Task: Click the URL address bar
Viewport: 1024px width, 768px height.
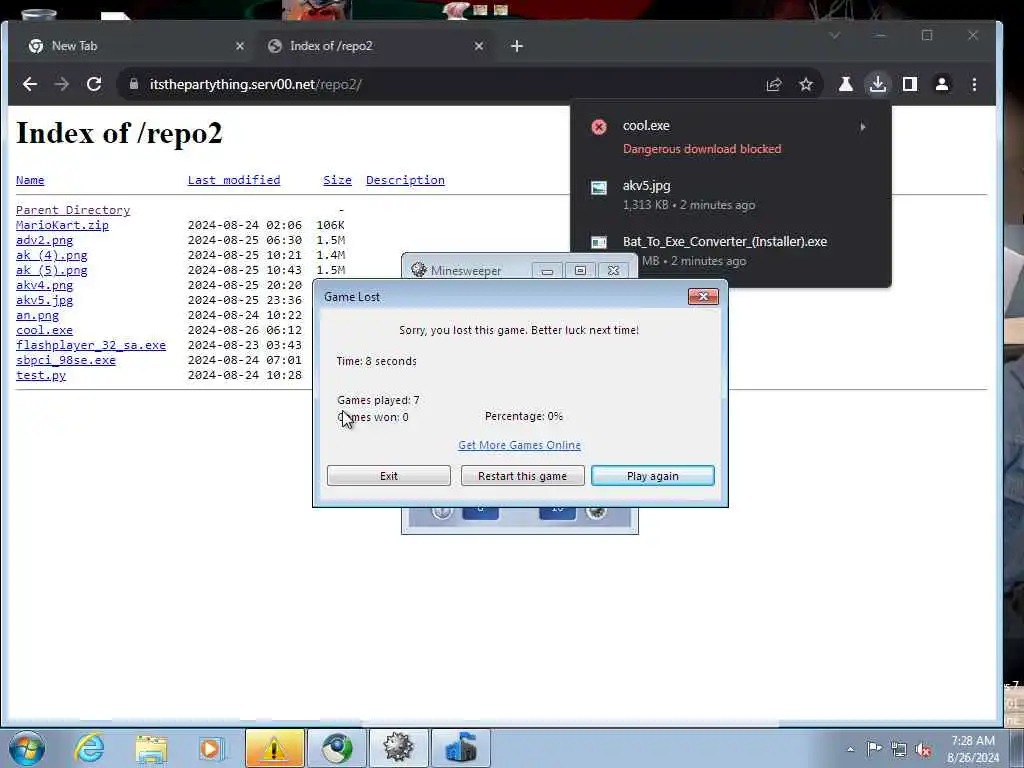Action: click(x=444, y=84)
